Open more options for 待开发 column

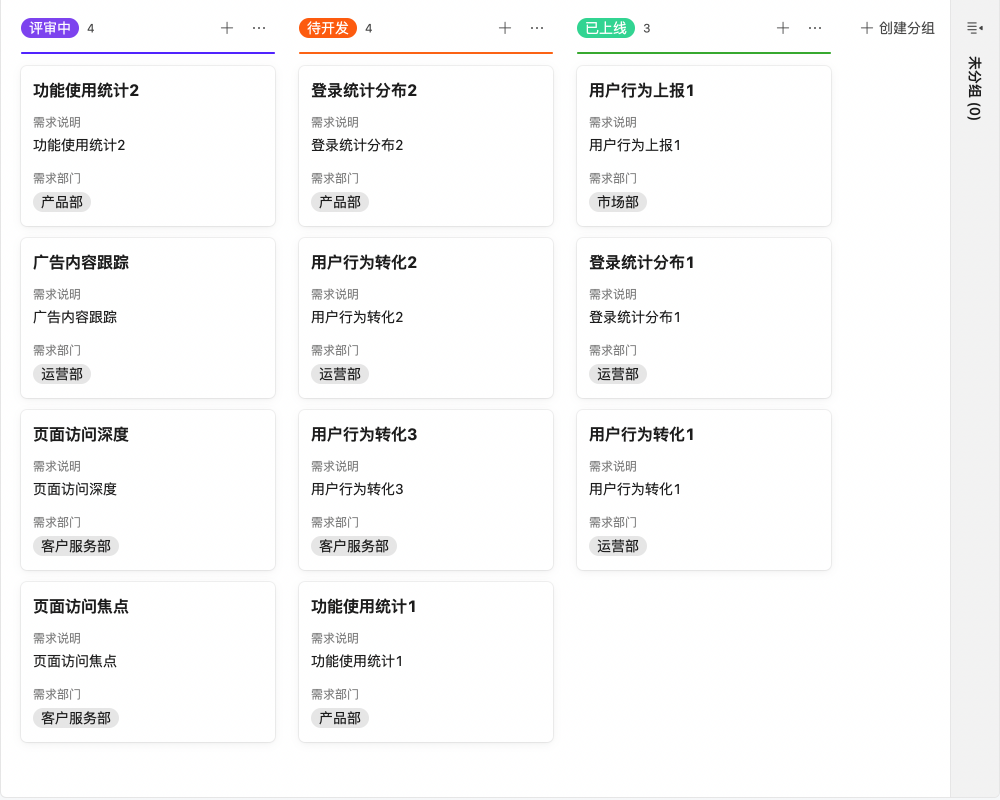coord(536,28)
